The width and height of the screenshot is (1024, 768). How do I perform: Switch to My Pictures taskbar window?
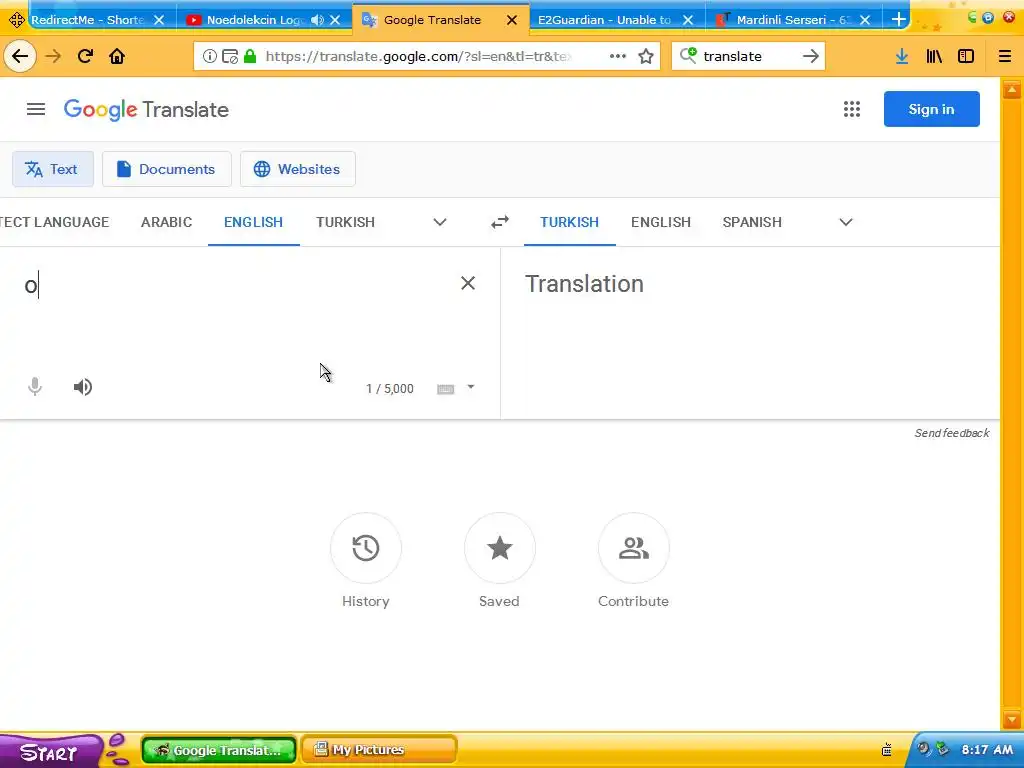(x=379, y=750)
